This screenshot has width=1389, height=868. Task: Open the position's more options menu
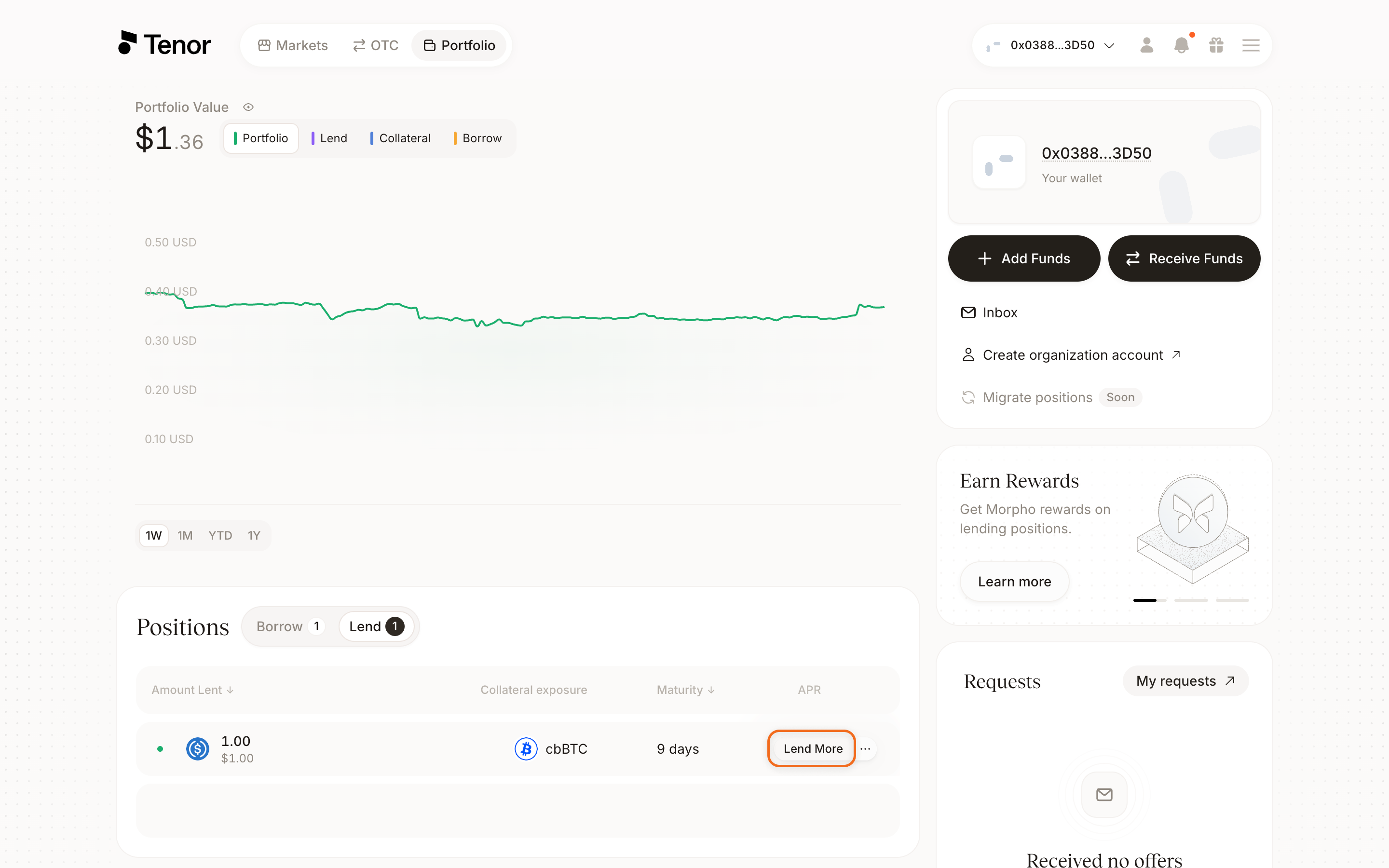(866, 749)
